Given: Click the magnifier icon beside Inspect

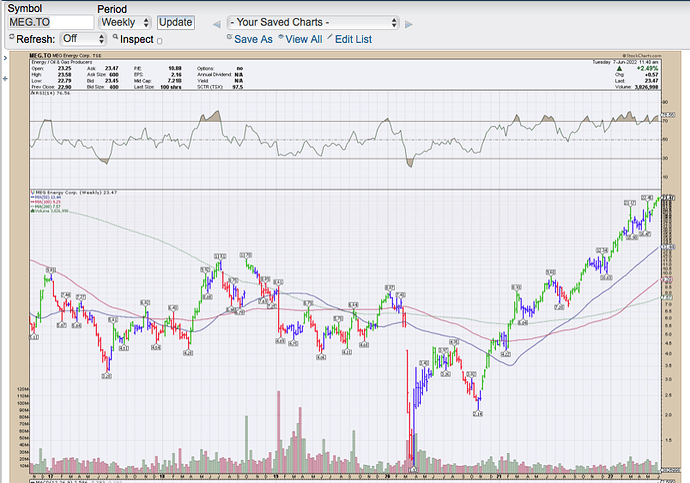Looking at the screenshot, I should [115, 37].
